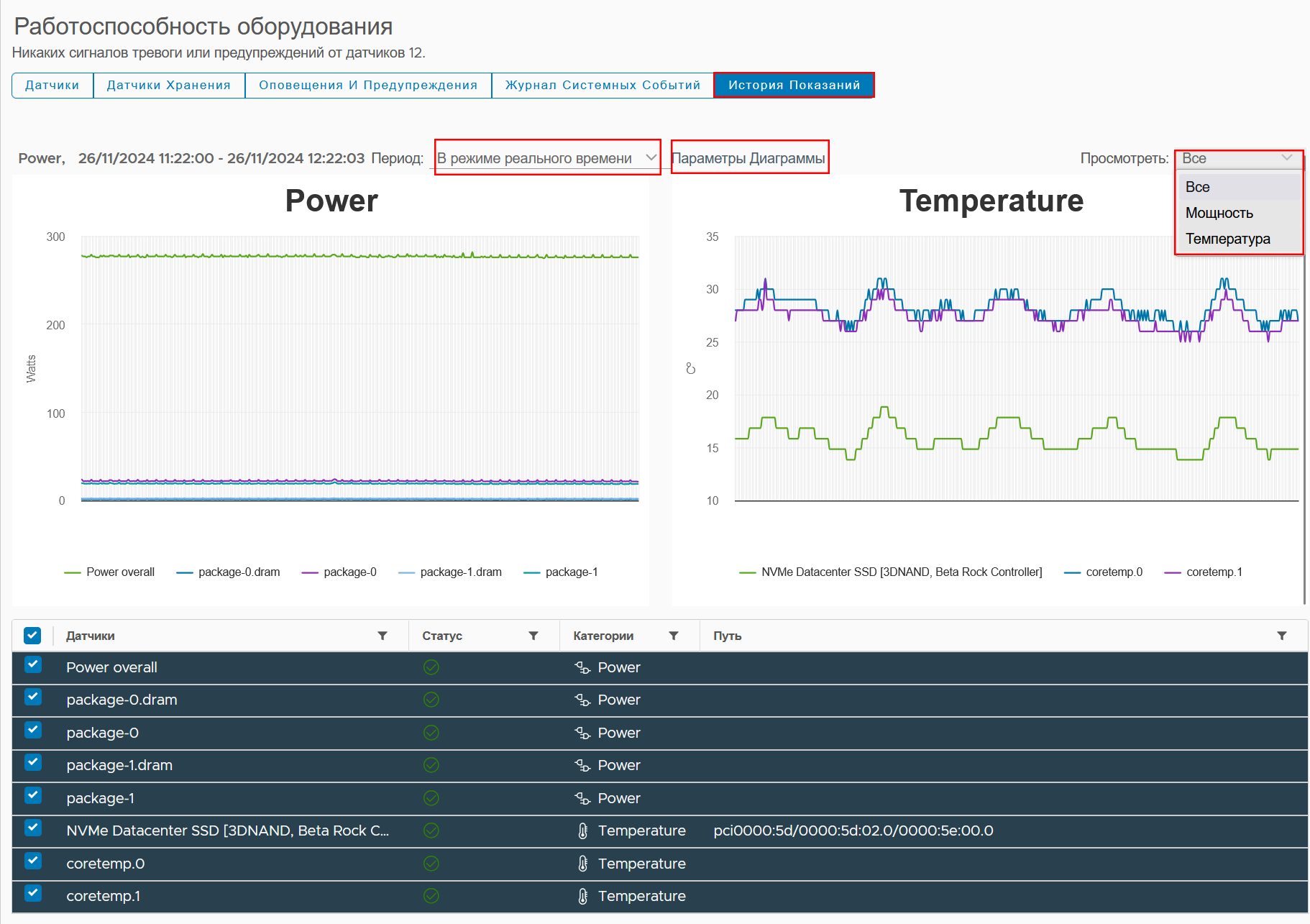Click status check icon for package-0.dram
1310x924 pixels.
tap(431, 700)
